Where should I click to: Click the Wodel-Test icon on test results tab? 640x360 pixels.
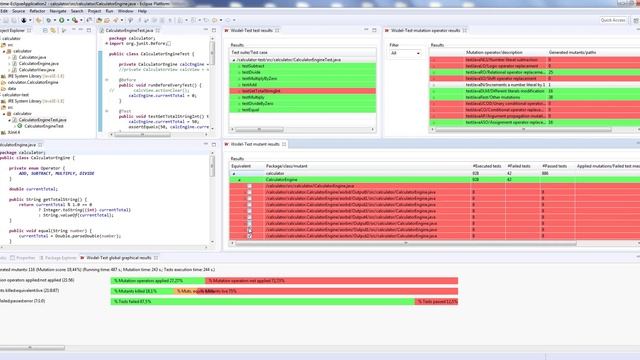tap(227, 30)
